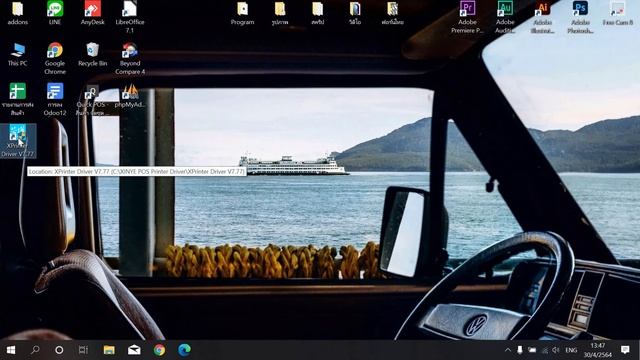Open the Windows Start menu
The width and height of the screenshot is (640, 360).
pos(11,350)
